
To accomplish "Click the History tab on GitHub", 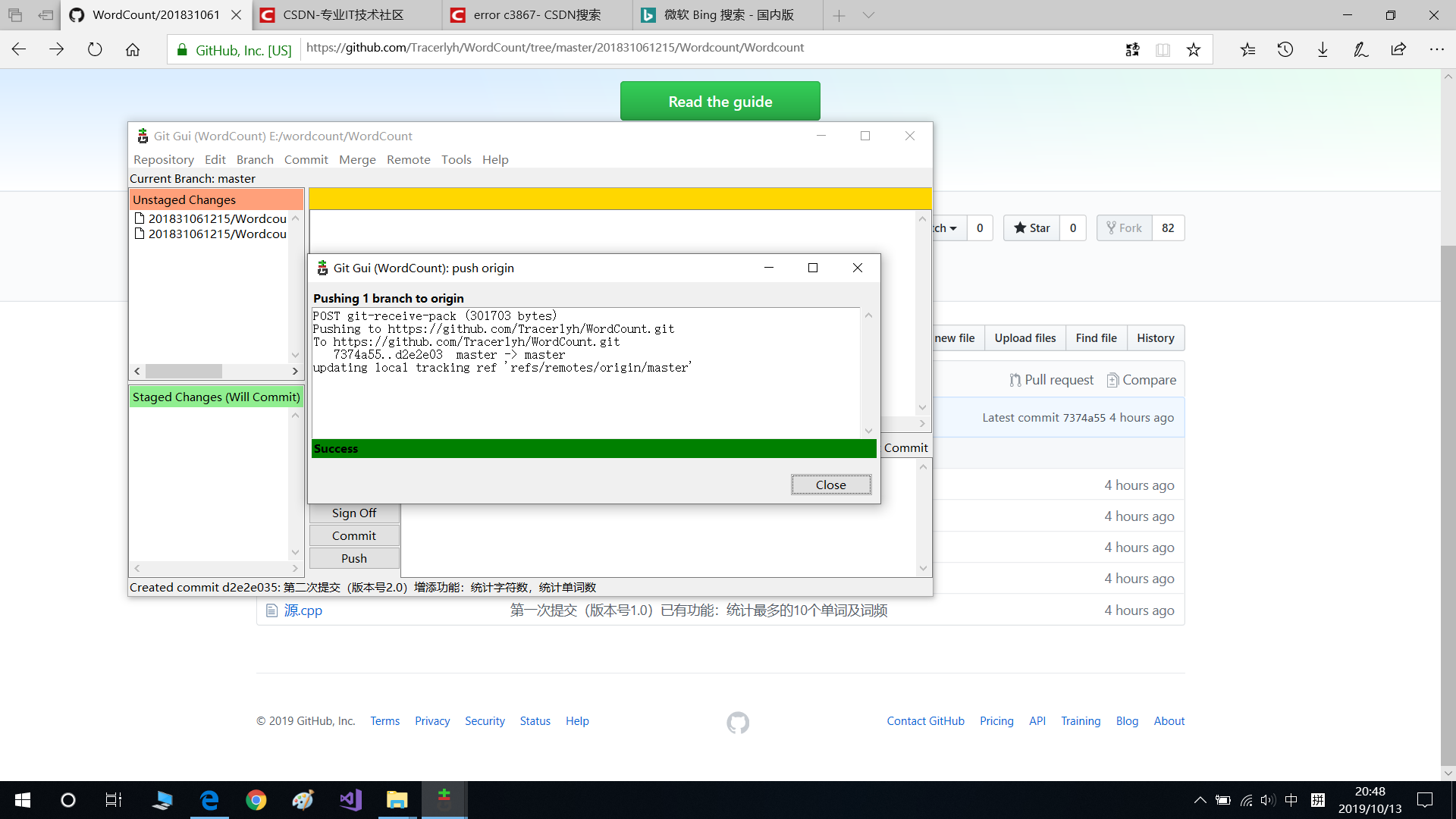I will tap(1155, 337).
